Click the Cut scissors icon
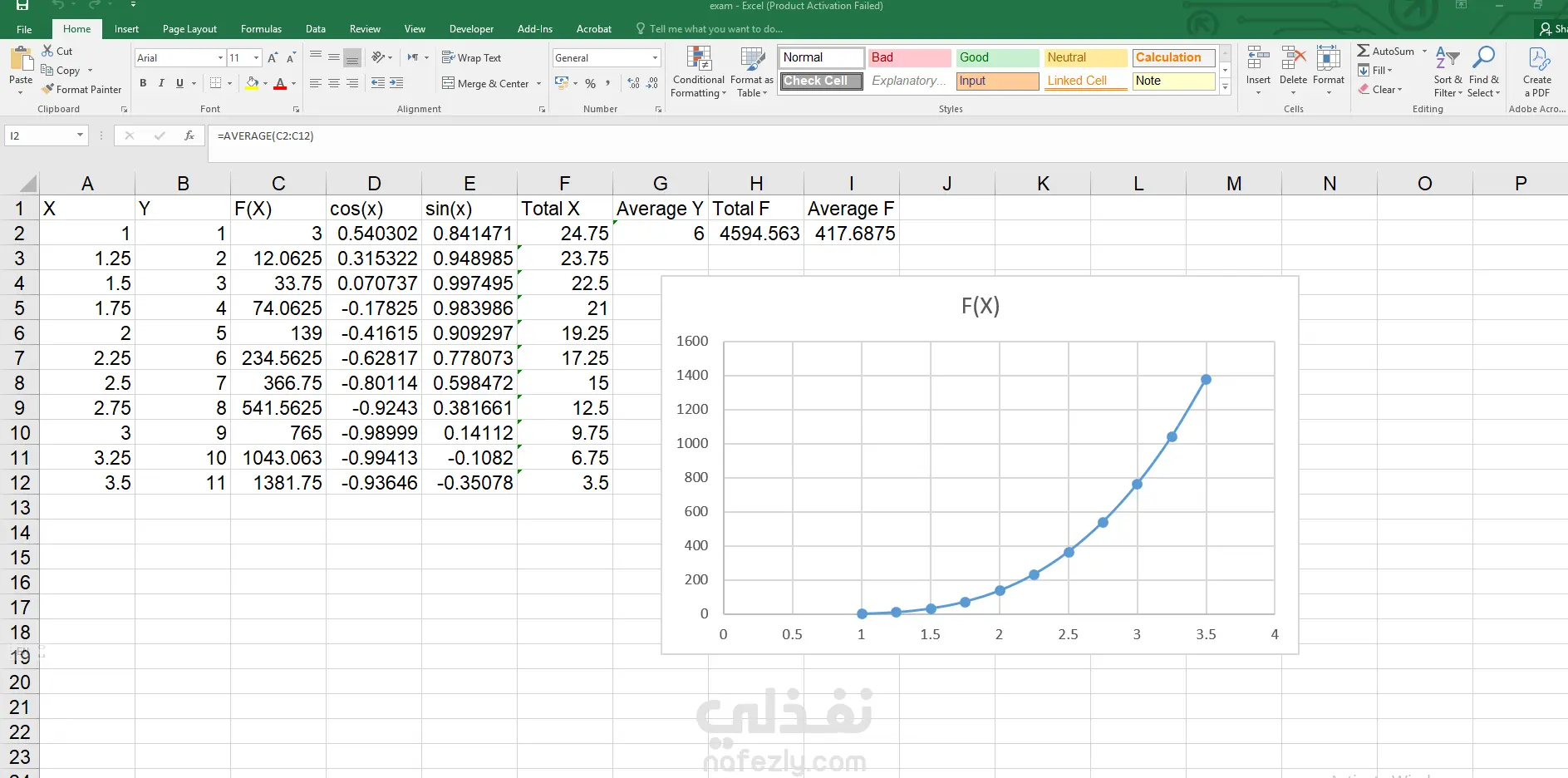The image size is (1568, 778). click(47, 51)
